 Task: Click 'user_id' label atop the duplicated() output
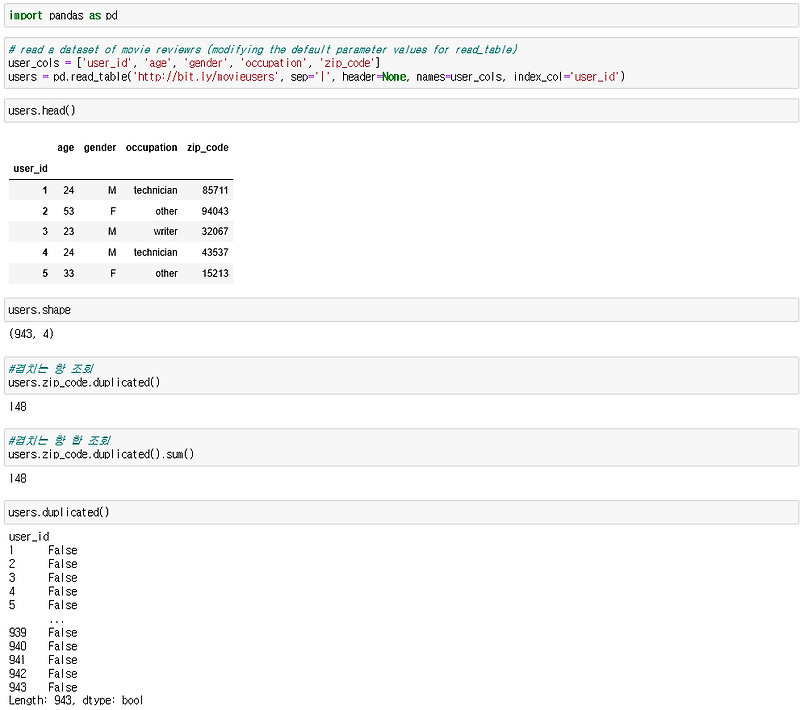point(29,537)
